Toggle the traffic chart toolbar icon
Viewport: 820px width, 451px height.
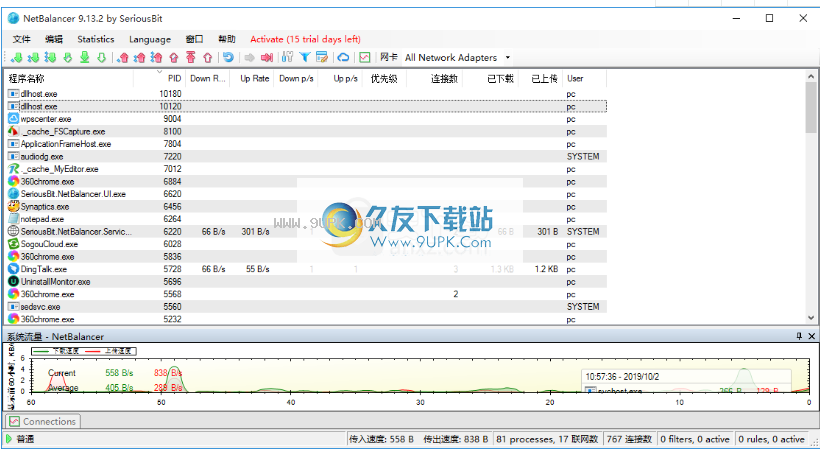point(365,58)
